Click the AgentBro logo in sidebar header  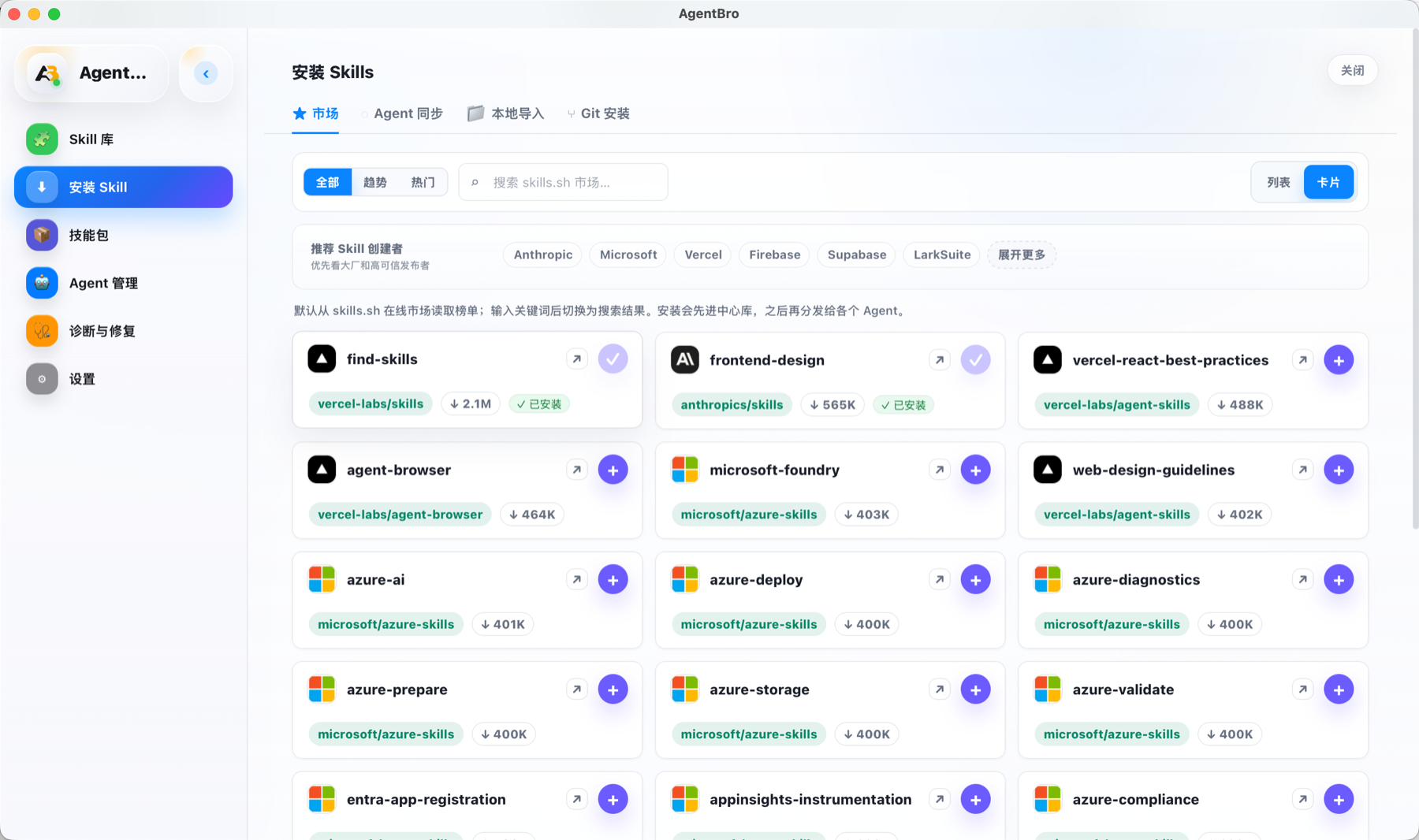47,73
